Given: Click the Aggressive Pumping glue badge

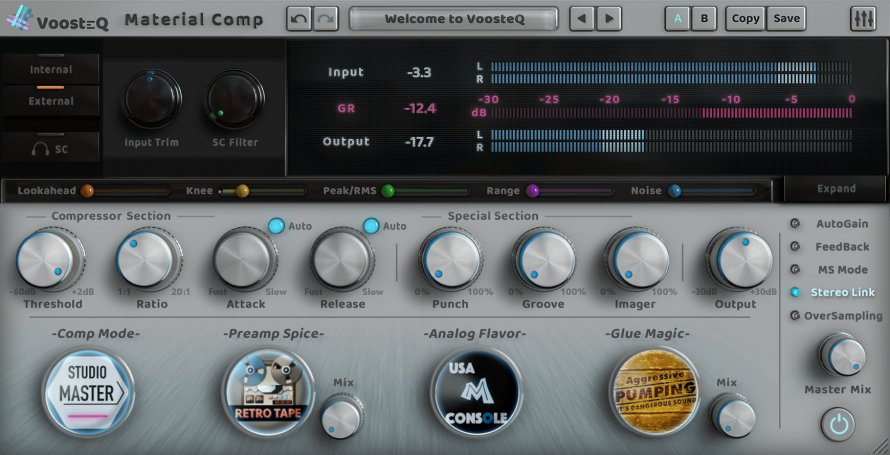Looking at the screenshot, I should click(654, 386).
